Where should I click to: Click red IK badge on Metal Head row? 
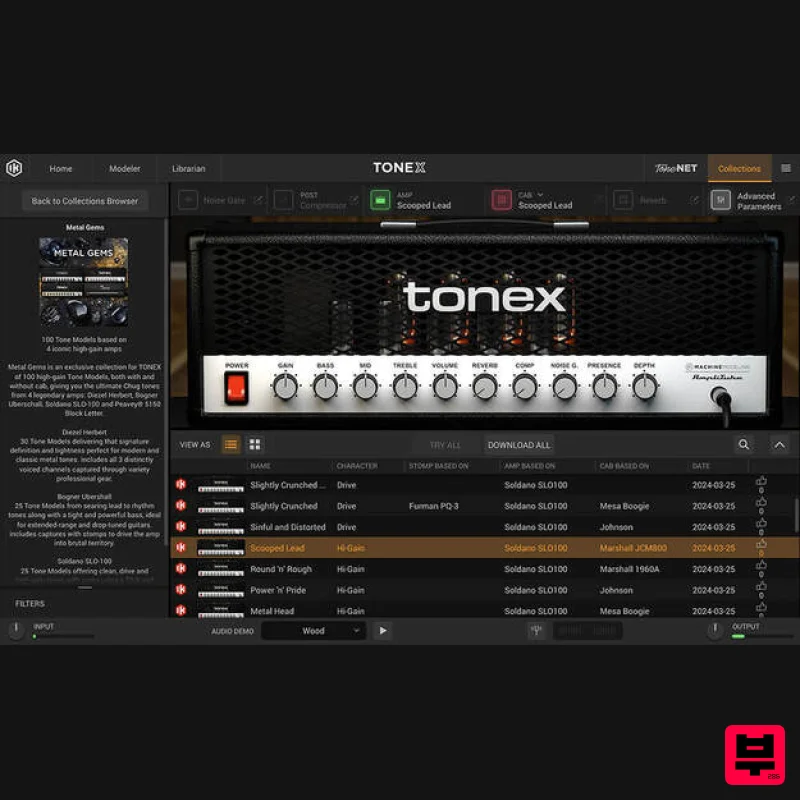click(181, 610)
